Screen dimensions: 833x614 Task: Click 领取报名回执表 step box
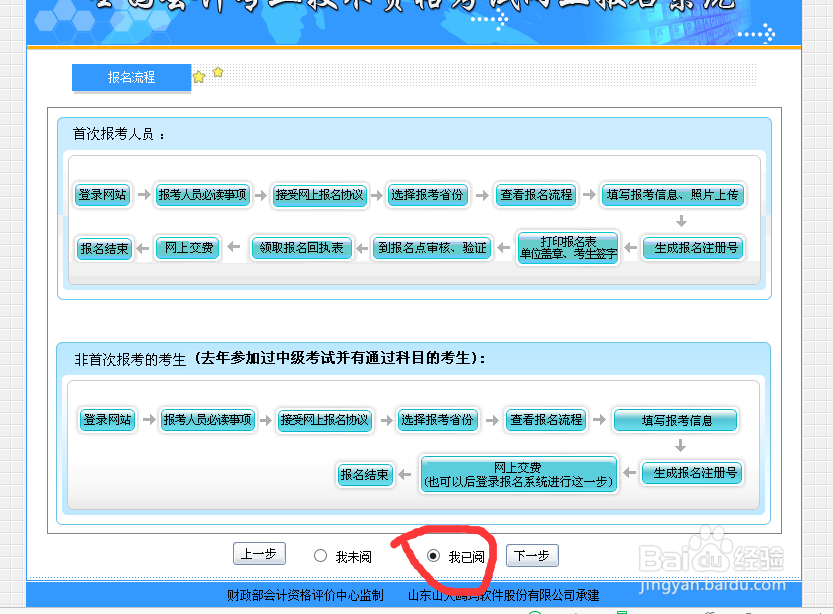[x=302, y=248]
